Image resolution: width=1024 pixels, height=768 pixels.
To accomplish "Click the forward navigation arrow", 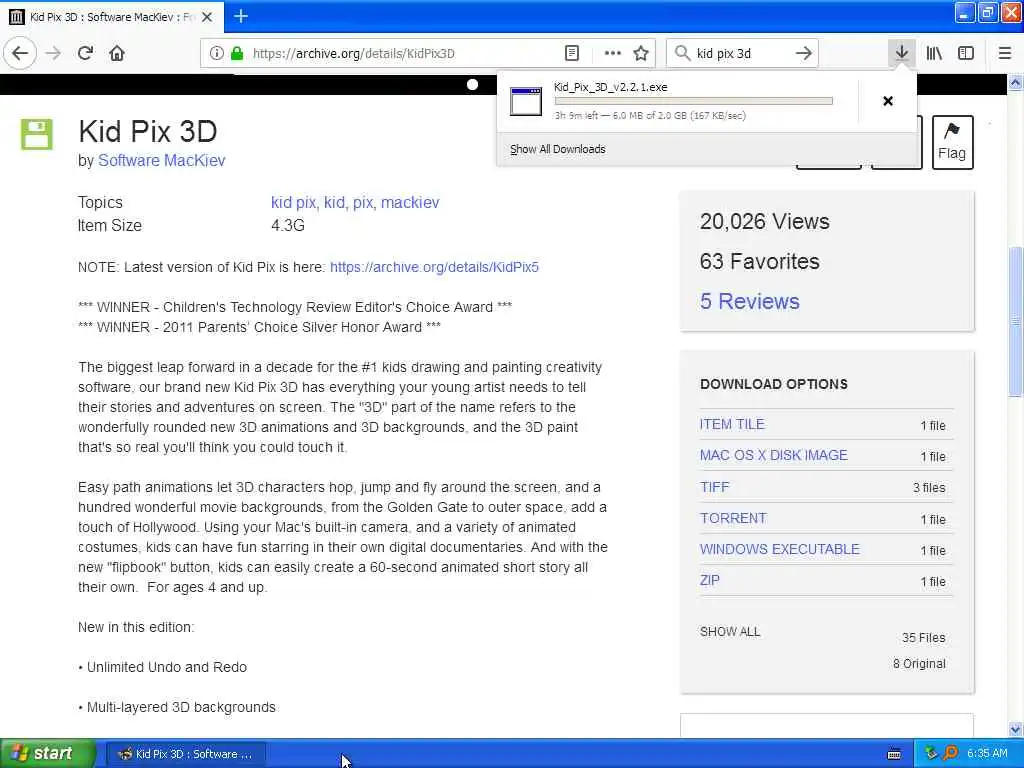I will tap(54, 54).
